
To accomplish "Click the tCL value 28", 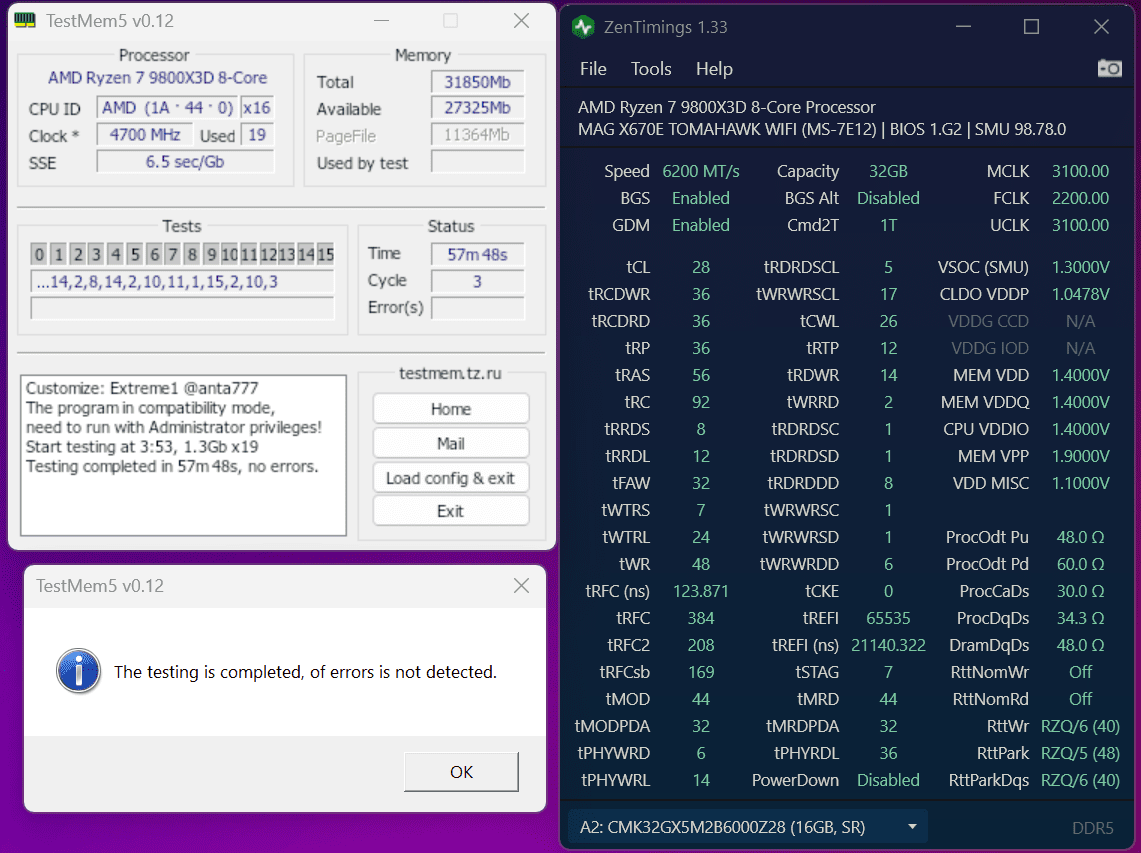I will (701, 267).
